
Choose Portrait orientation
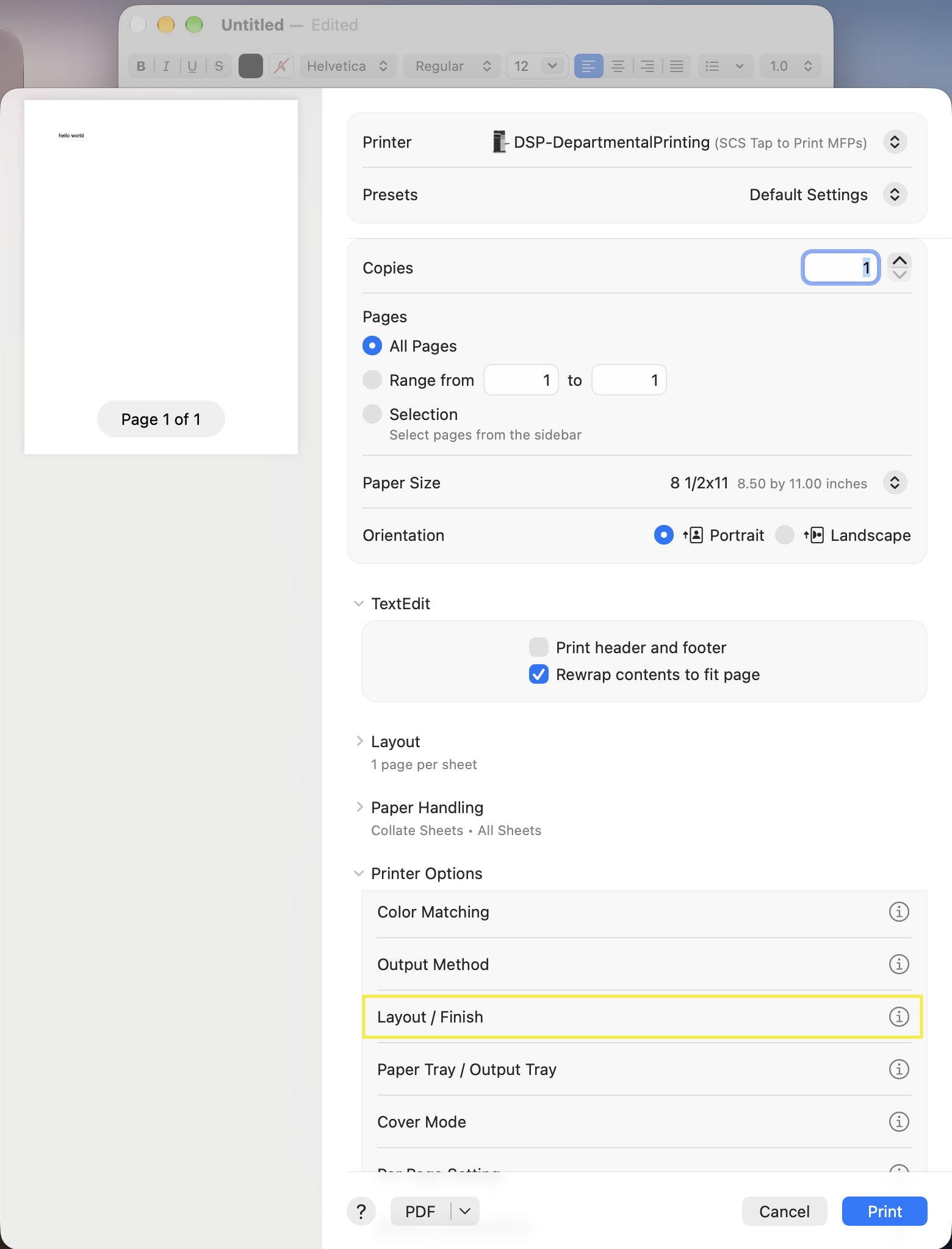(x=663, y=535)
